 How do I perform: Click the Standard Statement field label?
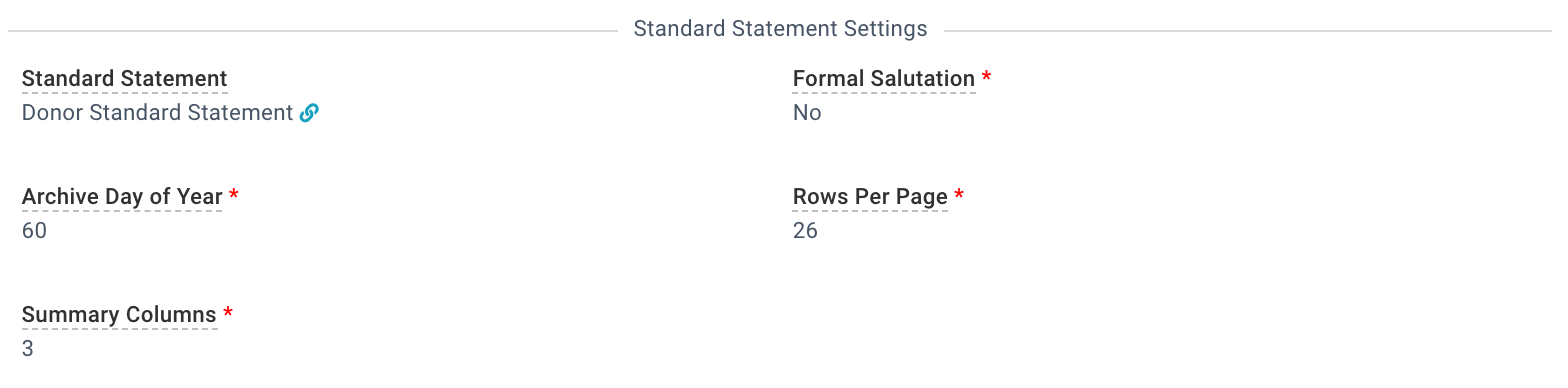click(124, 79)
